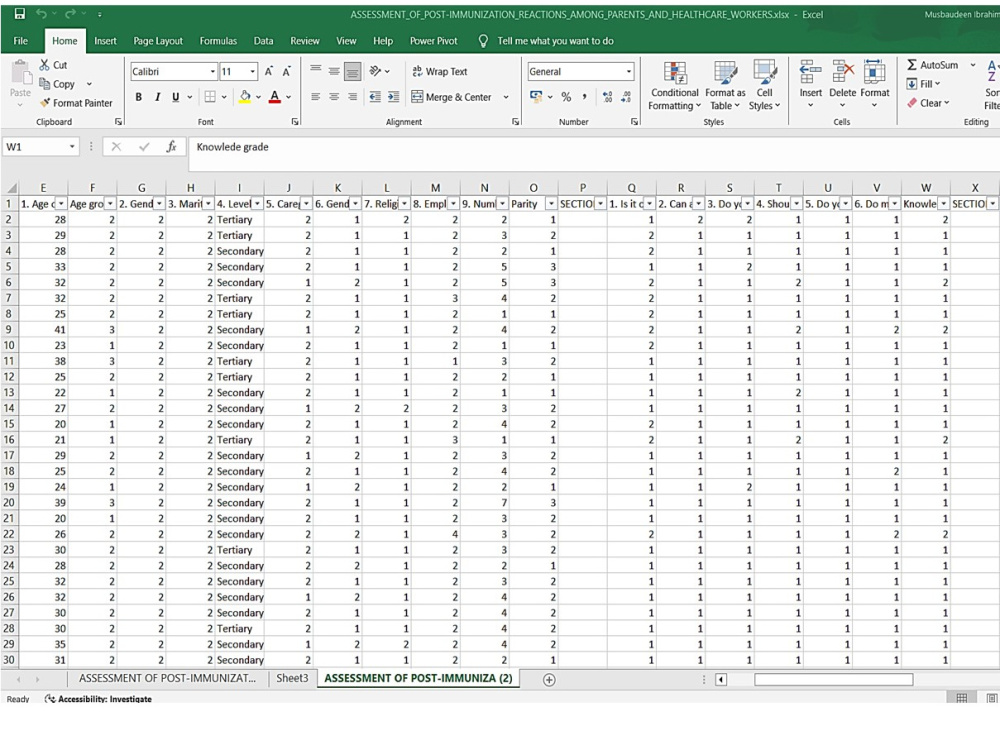
Task: Switch to Normal view in status bar
Action: [962, 698]
